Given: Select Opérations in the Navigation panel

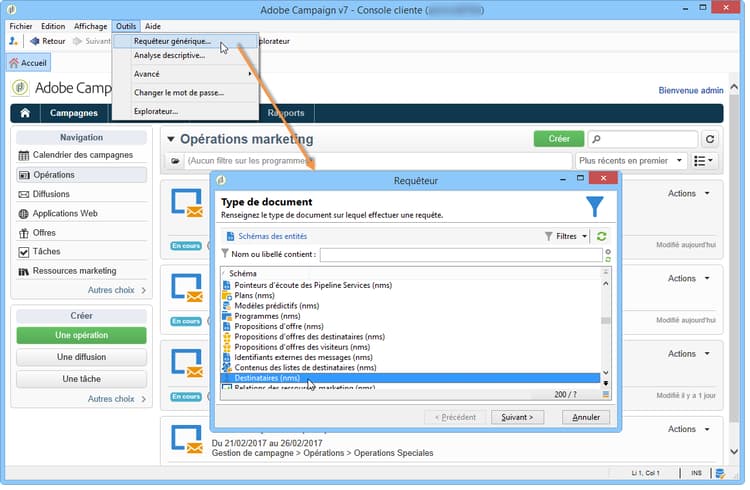Looking at the screenshot, I should pos(81,175).
